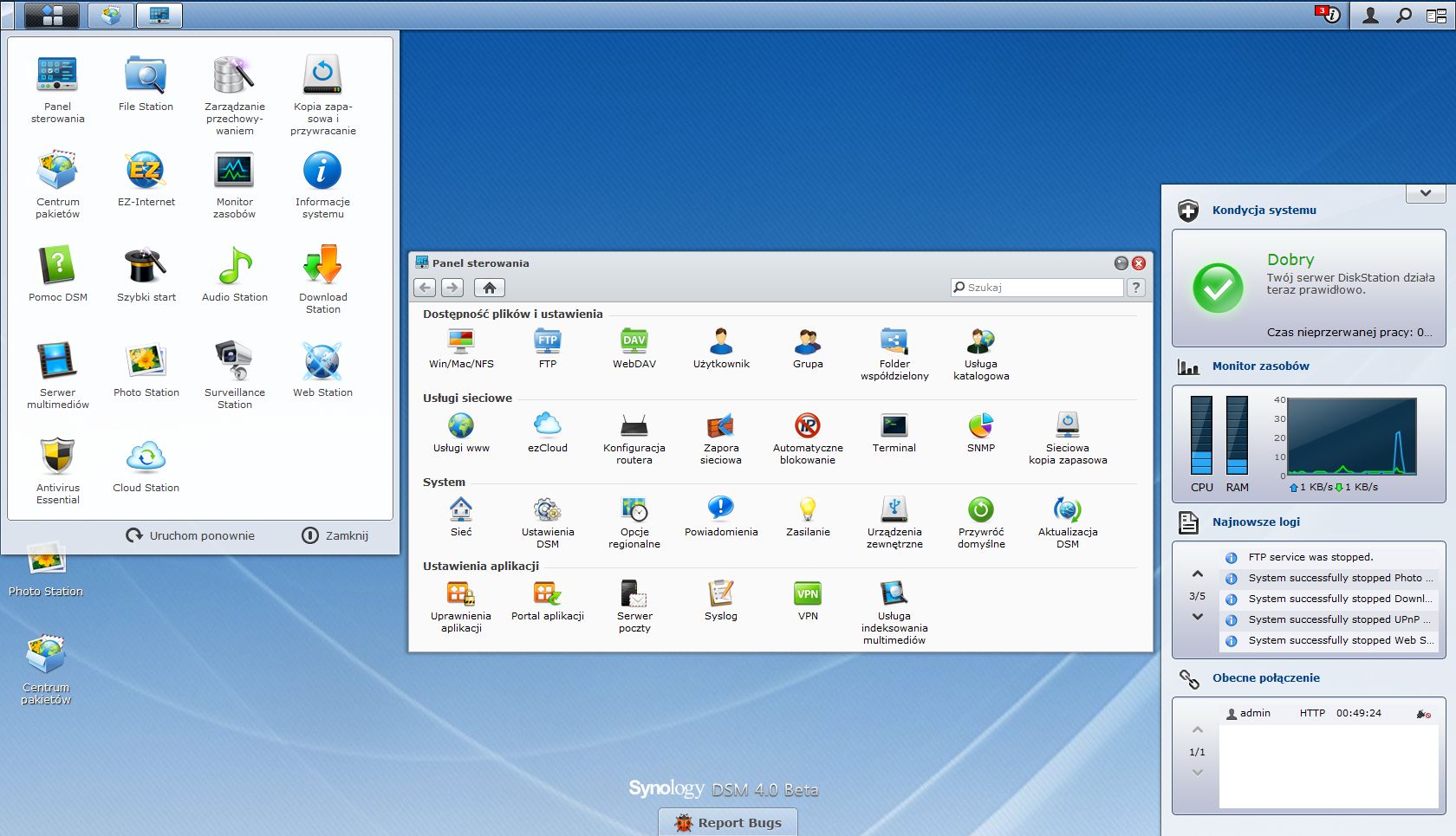Go to Panel sterowania home view
The height and width of the screenshot is (836, 1456).
[x=490, y=288]
